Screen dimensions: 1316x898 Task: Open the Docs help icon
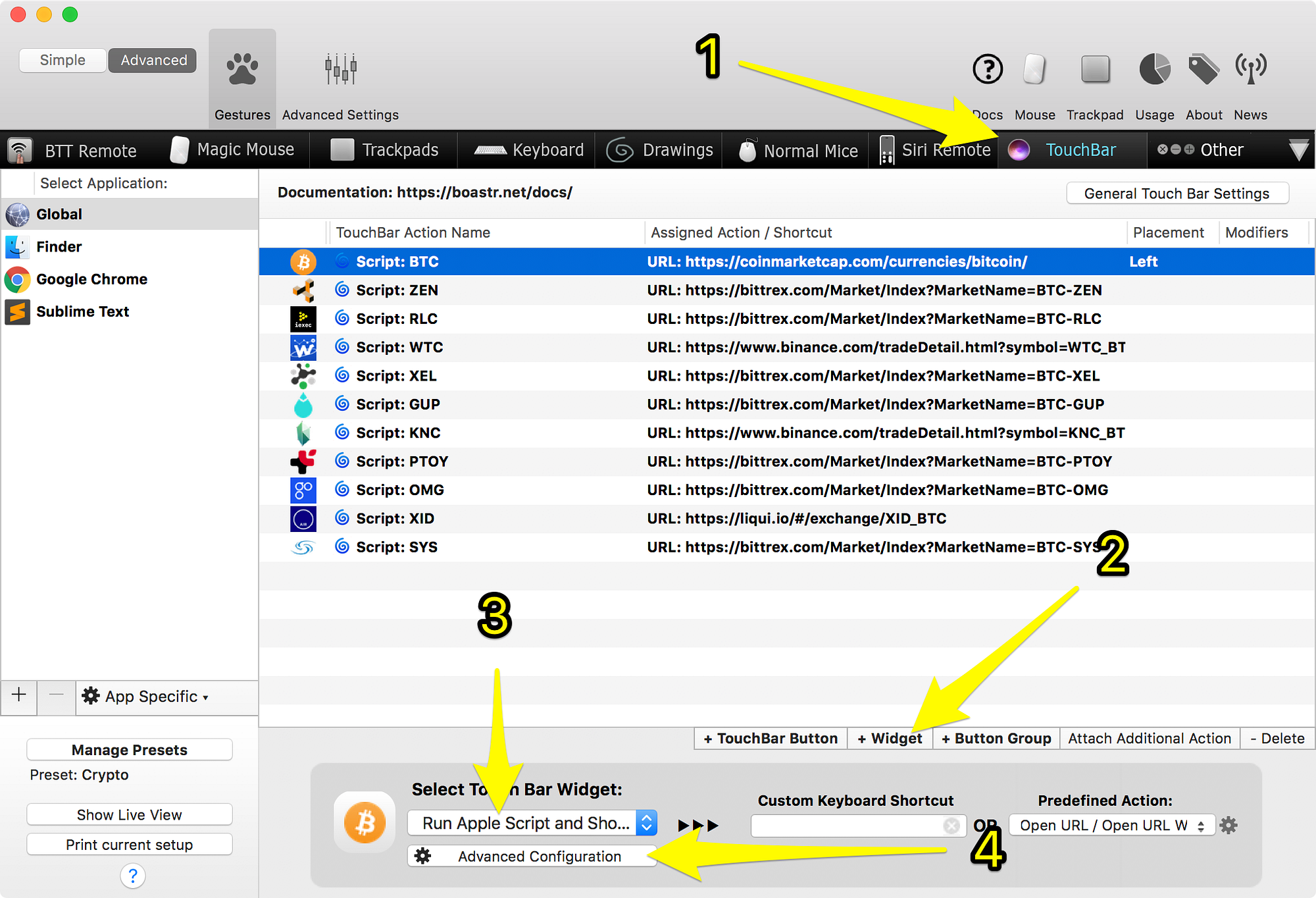coord(987,69)
